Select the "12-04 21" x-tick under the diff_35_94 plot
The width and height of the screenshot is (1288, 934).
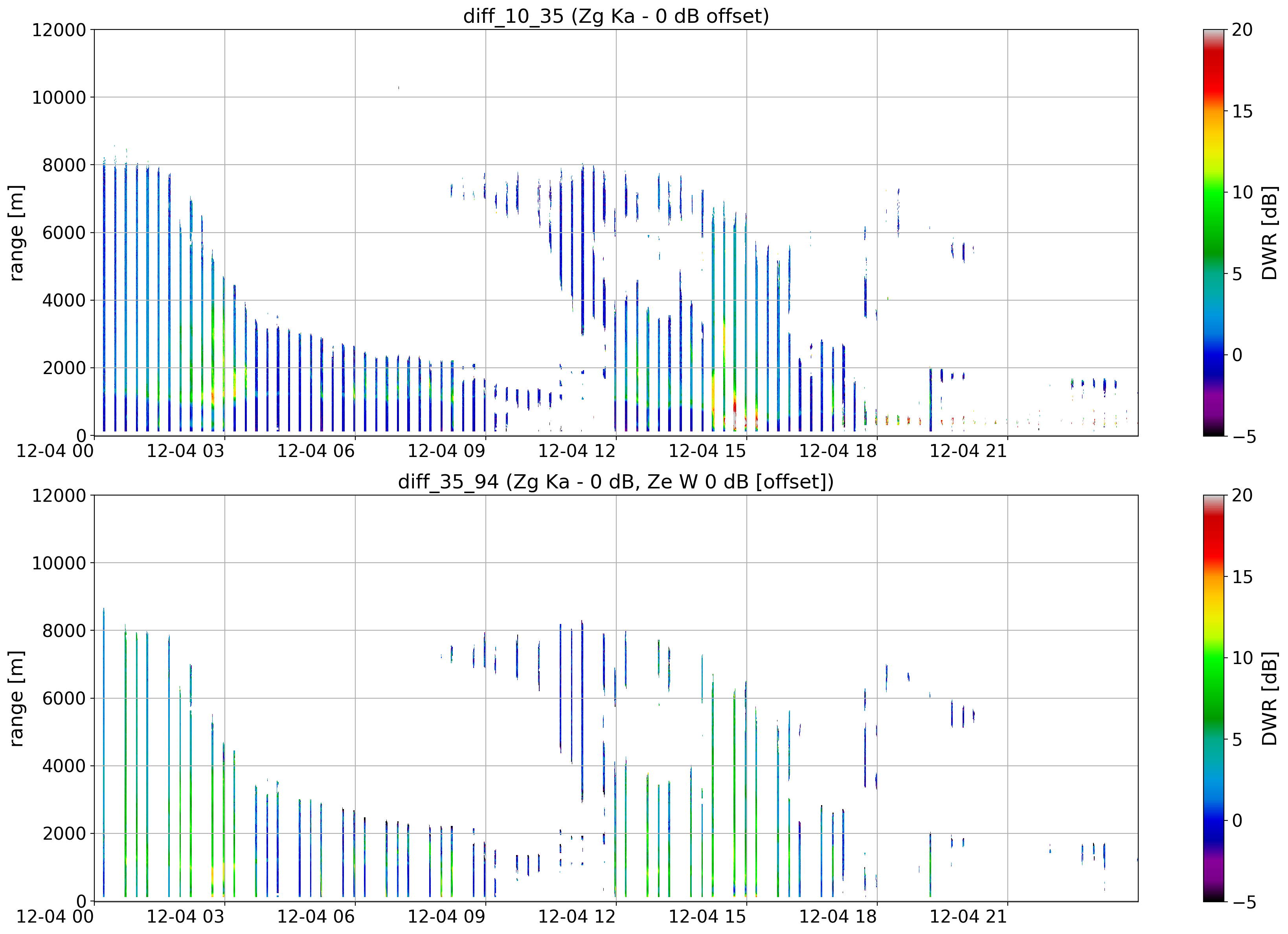pos(968,917)
